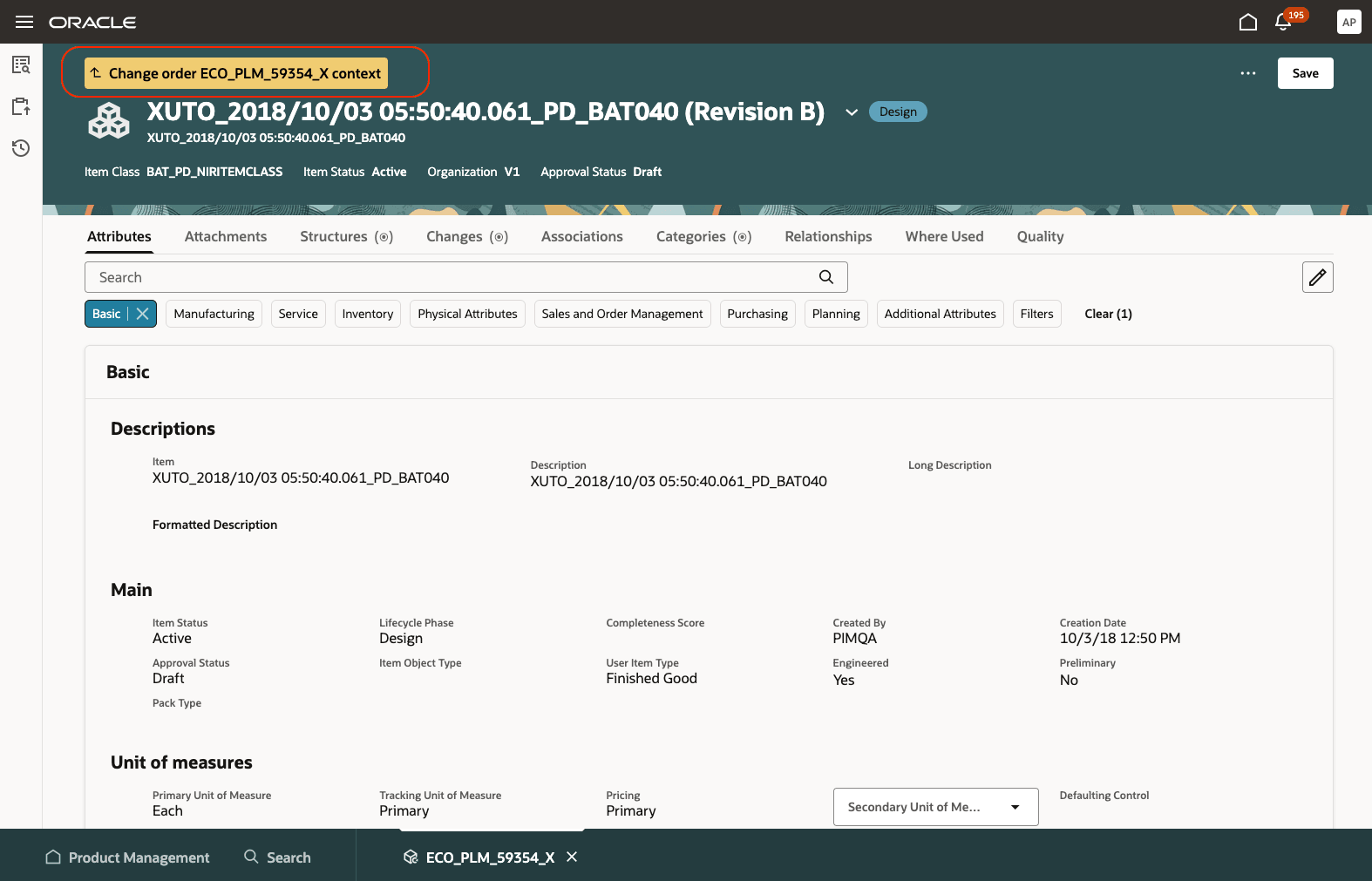Click the Pack Type label
Screen dimensions: 1372x881
(177, 703)
